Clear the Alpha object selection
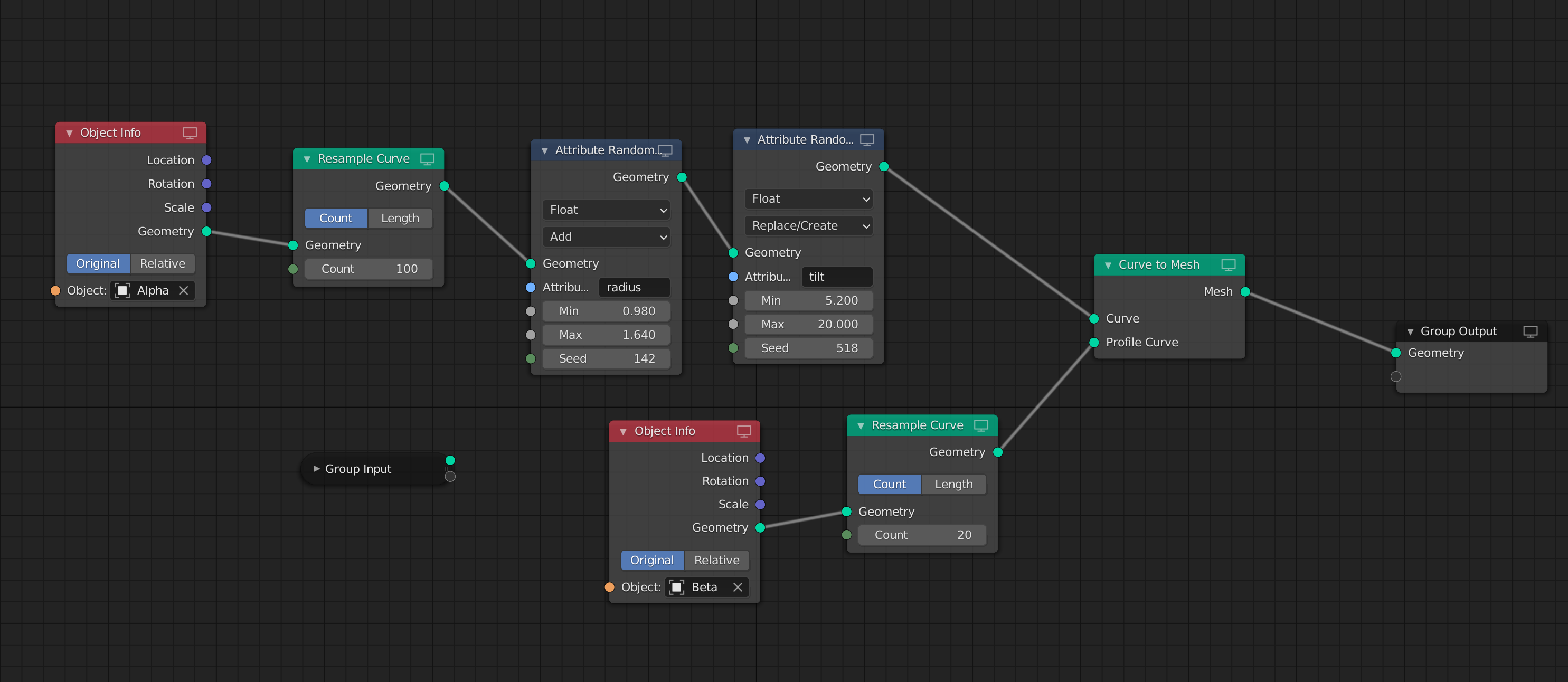The image size is (1568, 682). pos(183,291)
